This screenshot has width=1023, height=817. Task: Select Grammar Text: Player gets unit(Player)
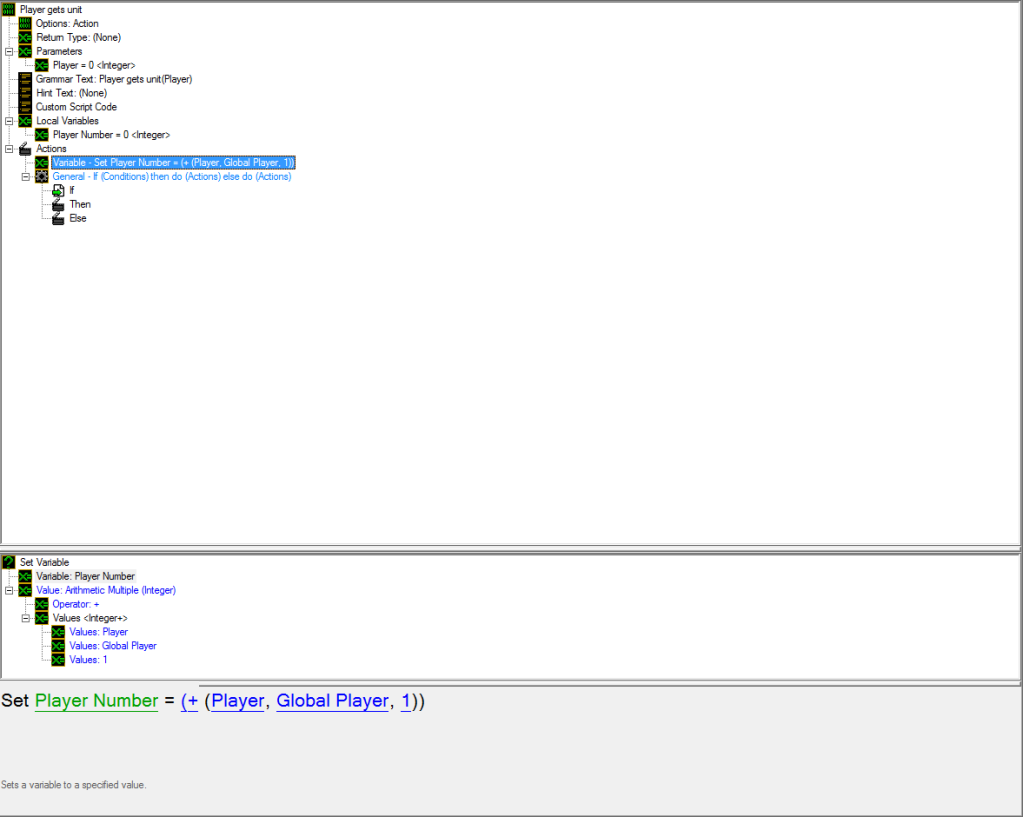(114, 79)
